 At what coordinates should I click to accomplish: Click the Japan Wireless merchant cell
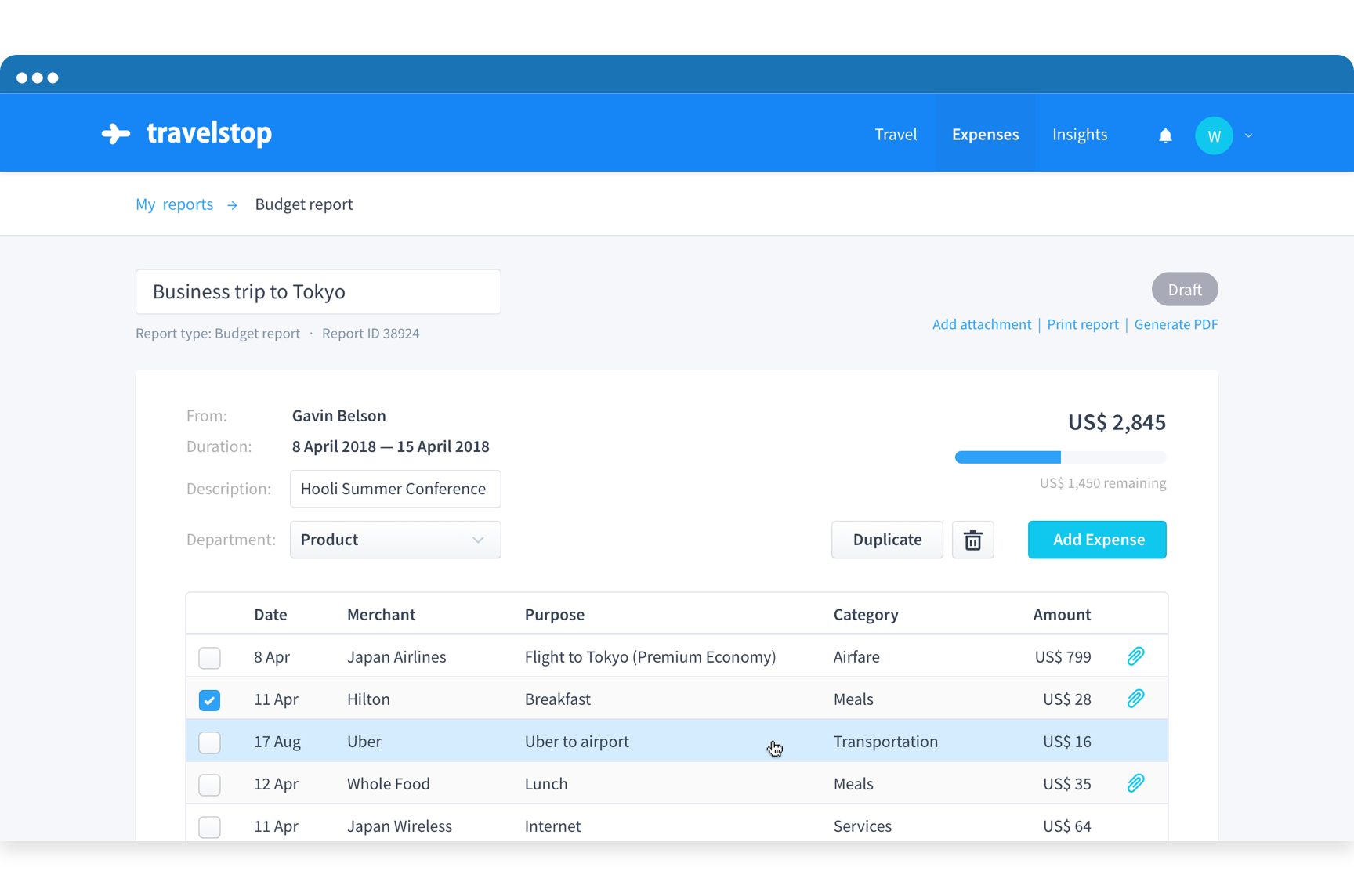tap(400, 826)
